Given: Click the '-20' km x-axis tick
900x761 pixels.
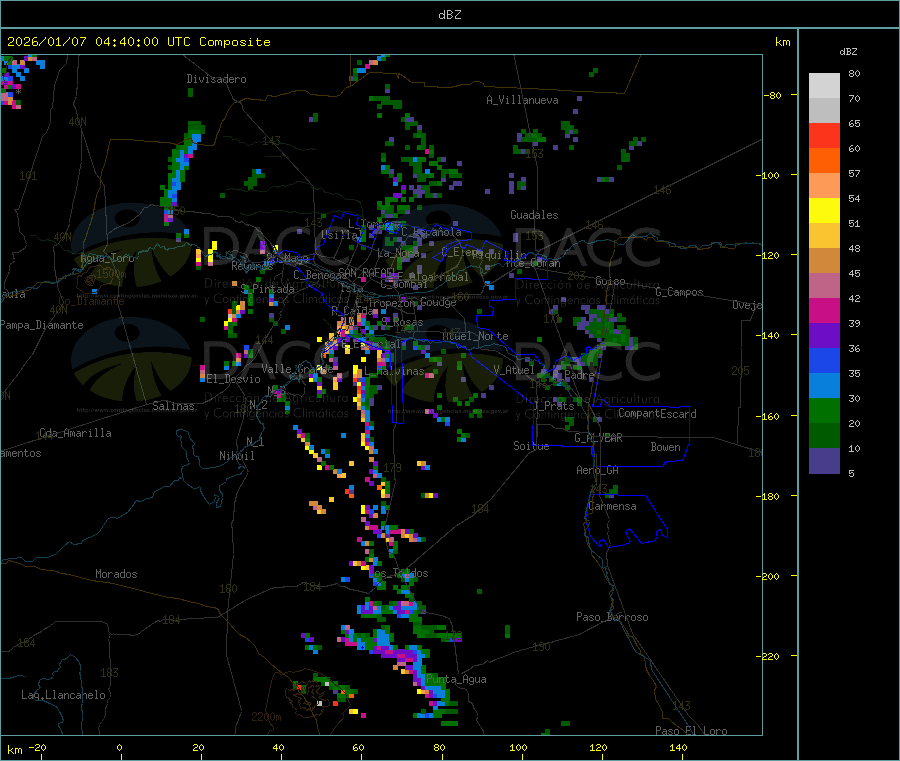Looking at the screenshot, I should click(x=37, y=747).
